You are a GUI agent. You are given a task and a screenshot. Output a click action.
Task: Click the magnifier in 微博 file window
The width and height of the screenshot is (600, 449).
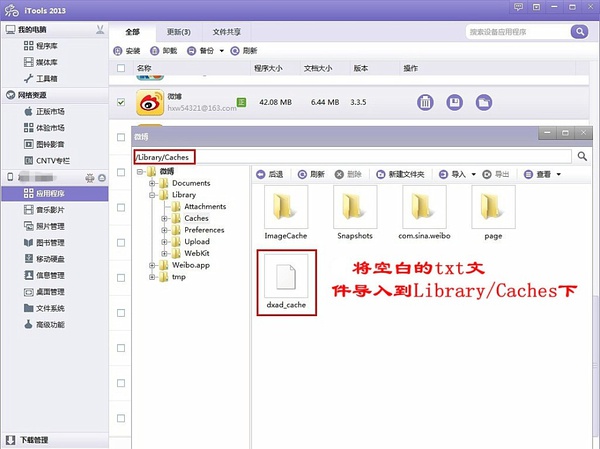[x=582, y=156]
